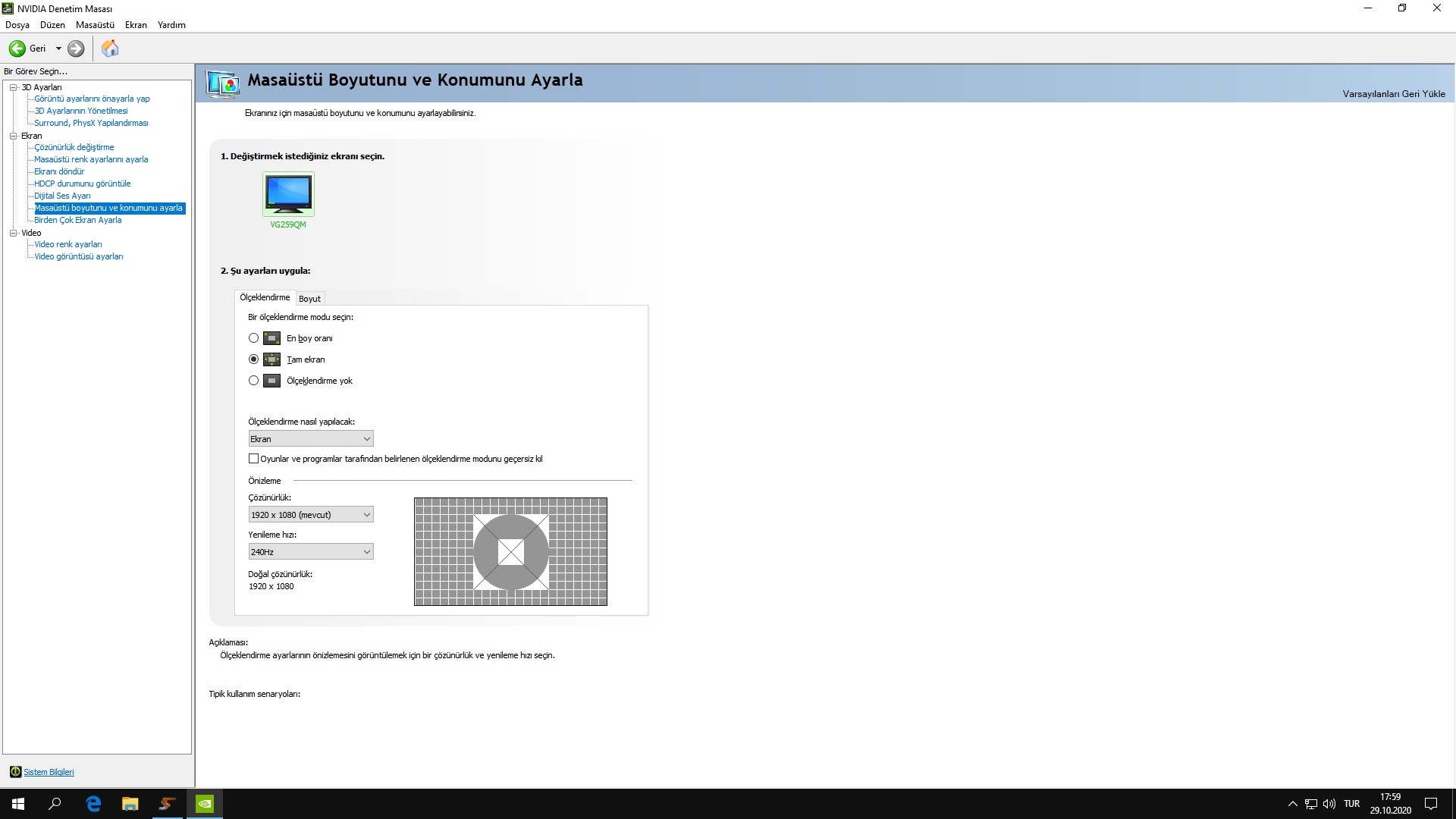The image size is (1456, 819).
Task: Launch Microsoft Edge from taskbar
Action: [x=93, y=804]
